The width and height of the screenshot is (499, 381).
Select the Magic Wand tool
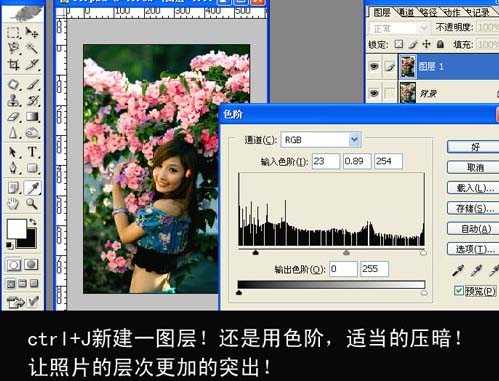(32, 48)
